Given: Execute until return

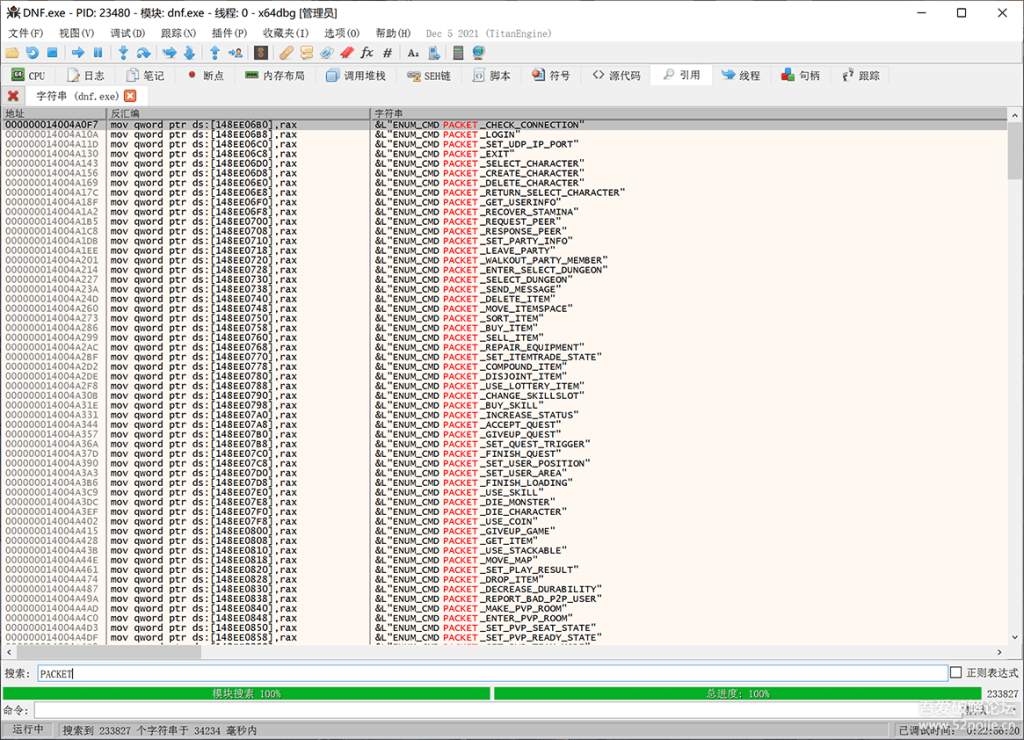Looking at the screenshot, I should [x=214, y=53].
